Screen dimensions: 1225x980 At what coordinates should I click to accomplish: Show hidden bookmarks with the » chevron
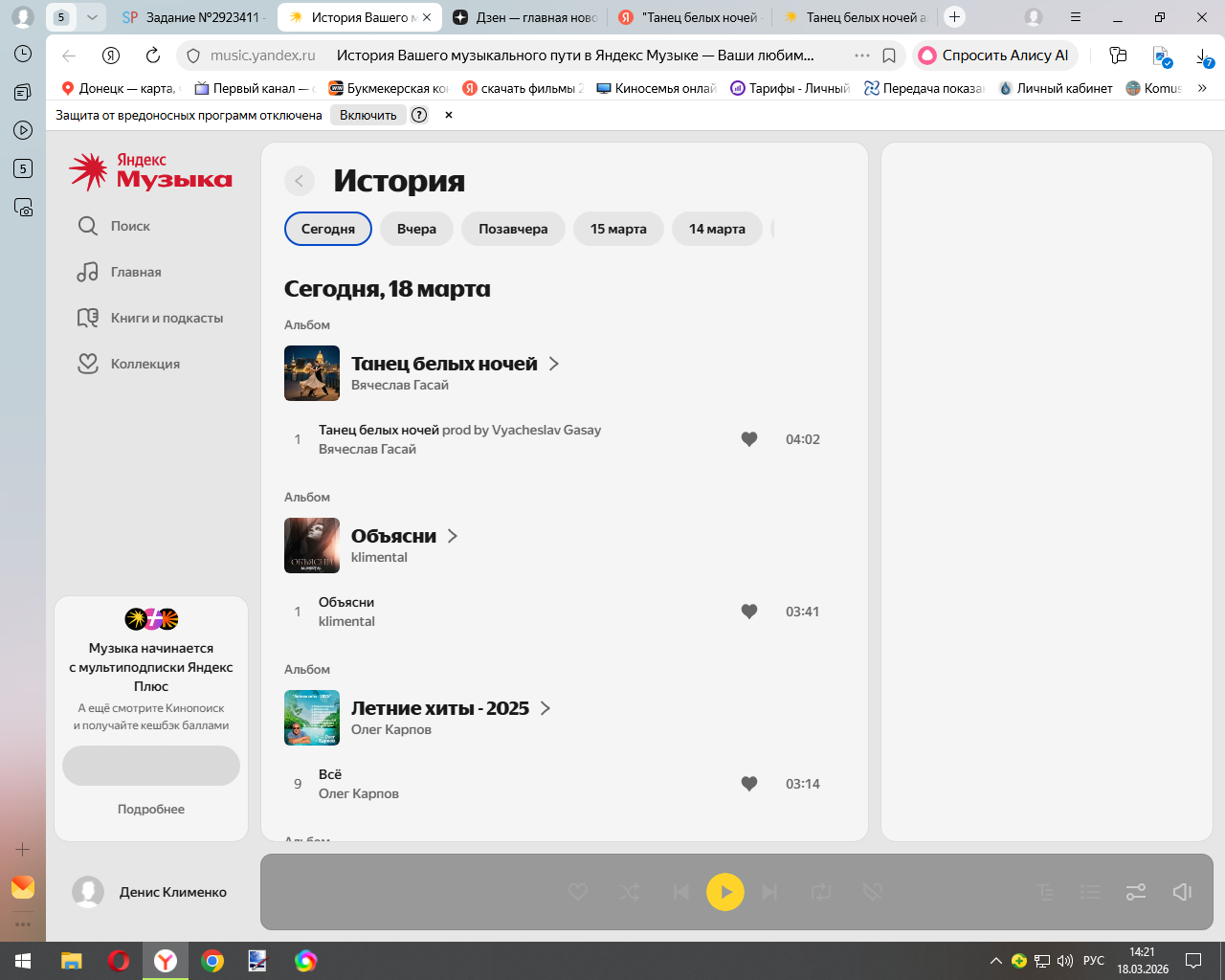point(1202,88)
